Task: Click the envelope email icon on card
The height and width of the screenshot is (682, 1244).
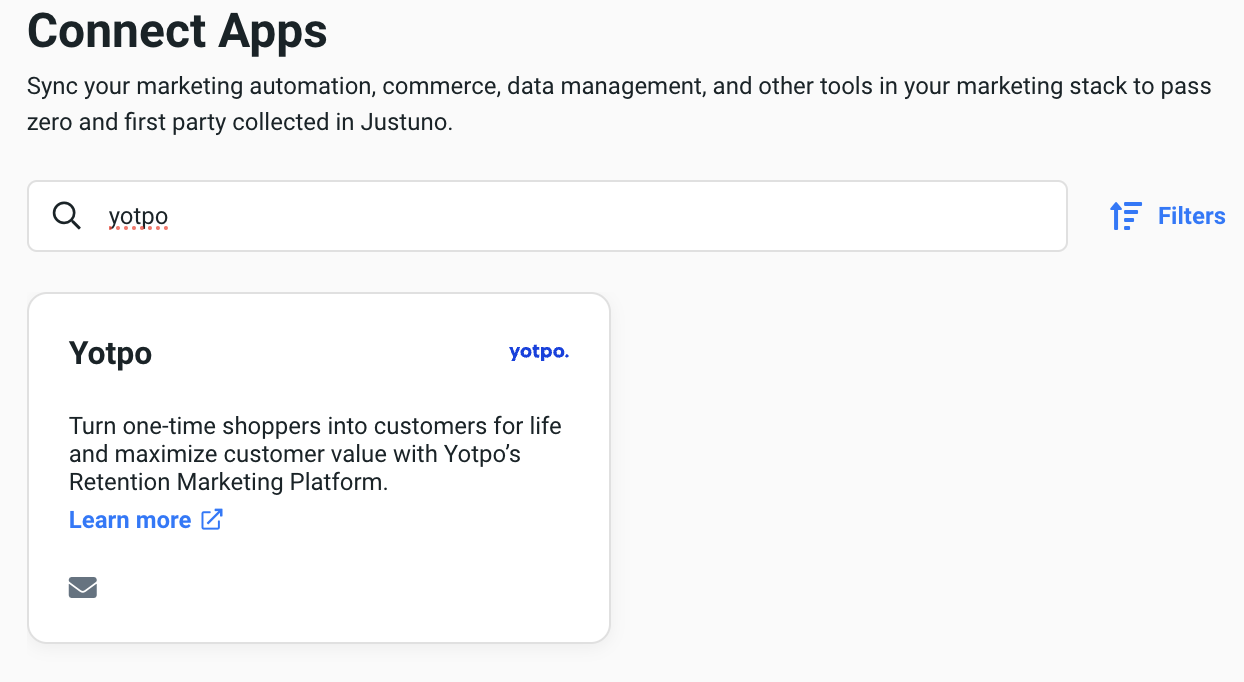Action: (83, 587)
